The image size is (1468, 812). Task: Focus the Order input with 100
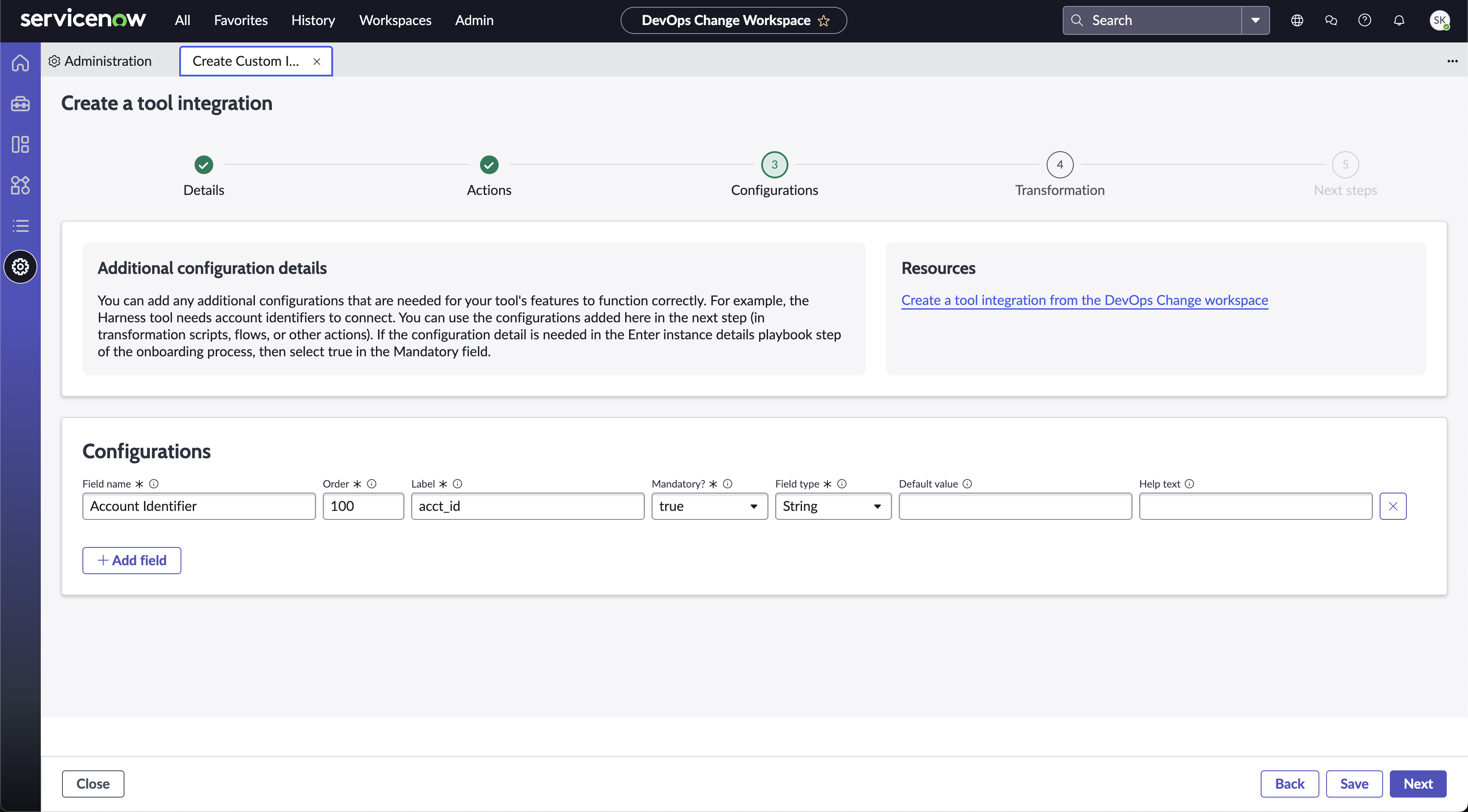[x=363, y=506]
